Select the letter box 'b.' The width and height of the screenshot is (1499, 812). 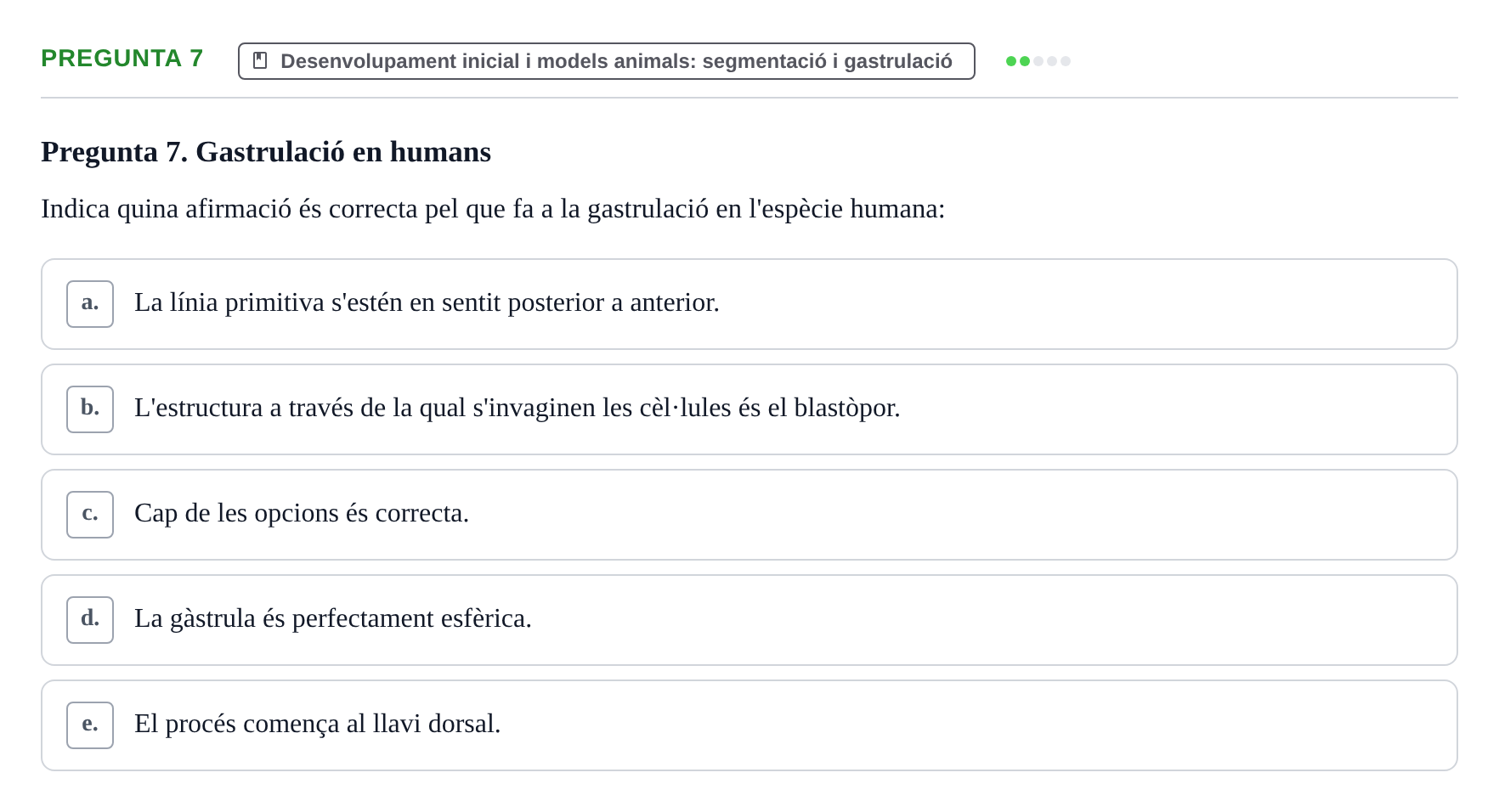tap(90, 409)
